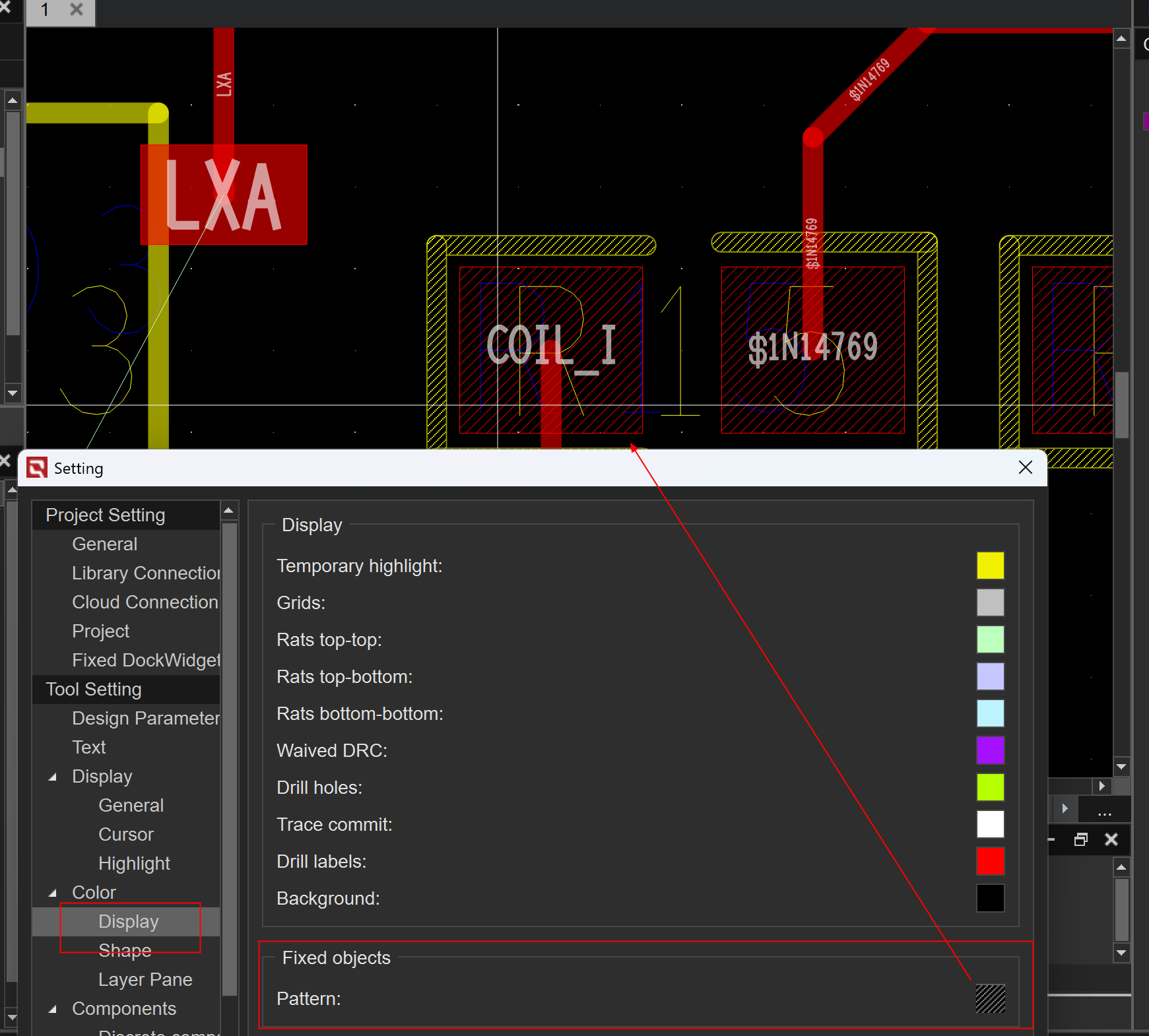Open Library Connection settings
The width and height of the screenshot is (1149, 1036).
tap(145, 573)
